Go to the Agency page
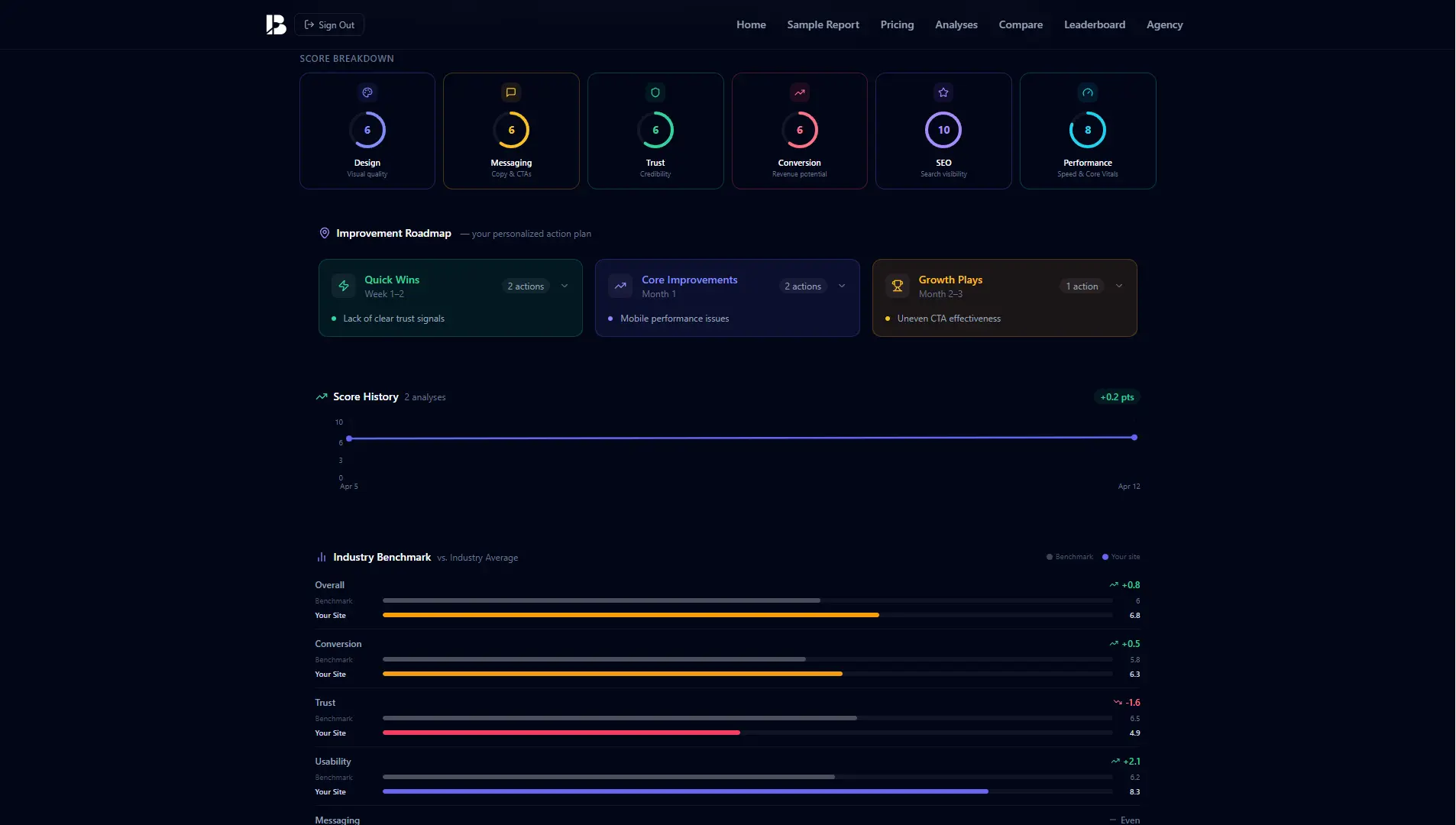 [1164, 24]
